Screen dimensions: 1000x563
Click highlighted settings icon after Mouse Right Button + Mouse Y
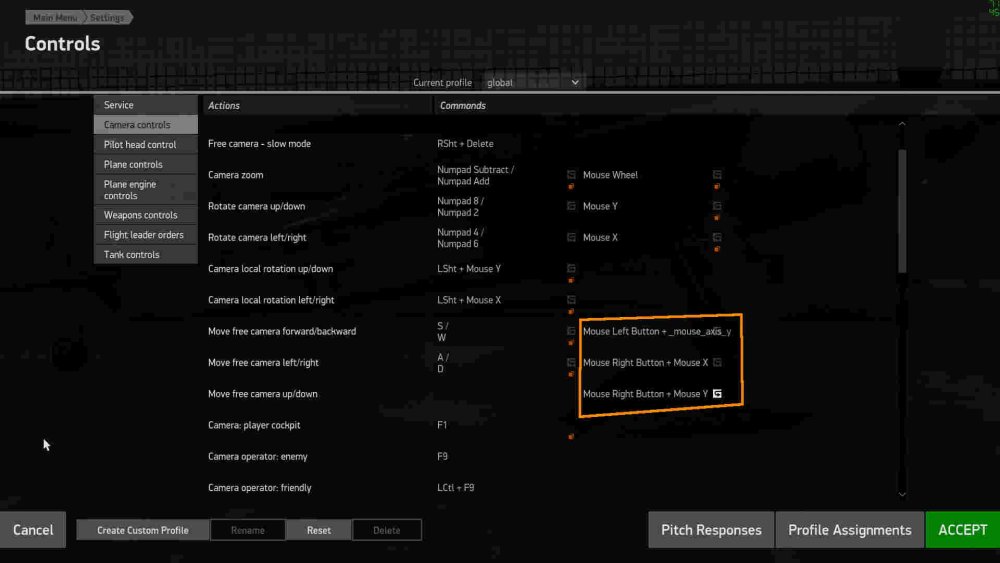pyautogui.click(x=717, y=393)
